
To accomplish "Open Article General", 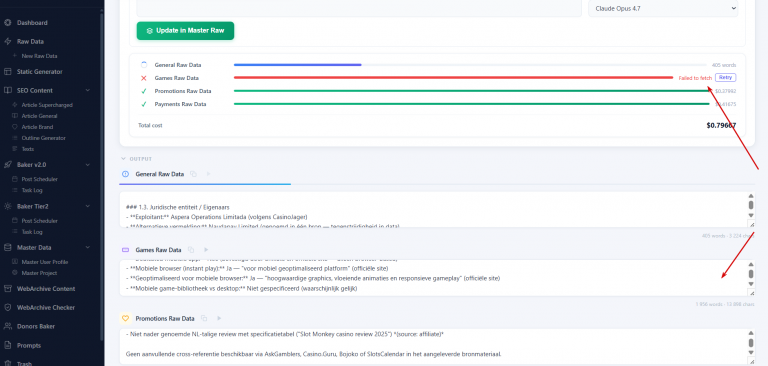I will (x=39, y=116).
